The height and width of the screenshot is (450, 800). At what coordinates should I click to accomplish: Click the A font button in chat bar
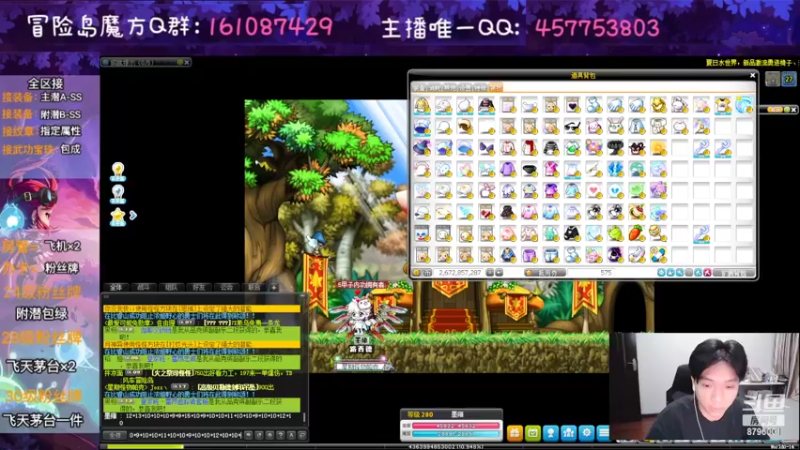291,435
